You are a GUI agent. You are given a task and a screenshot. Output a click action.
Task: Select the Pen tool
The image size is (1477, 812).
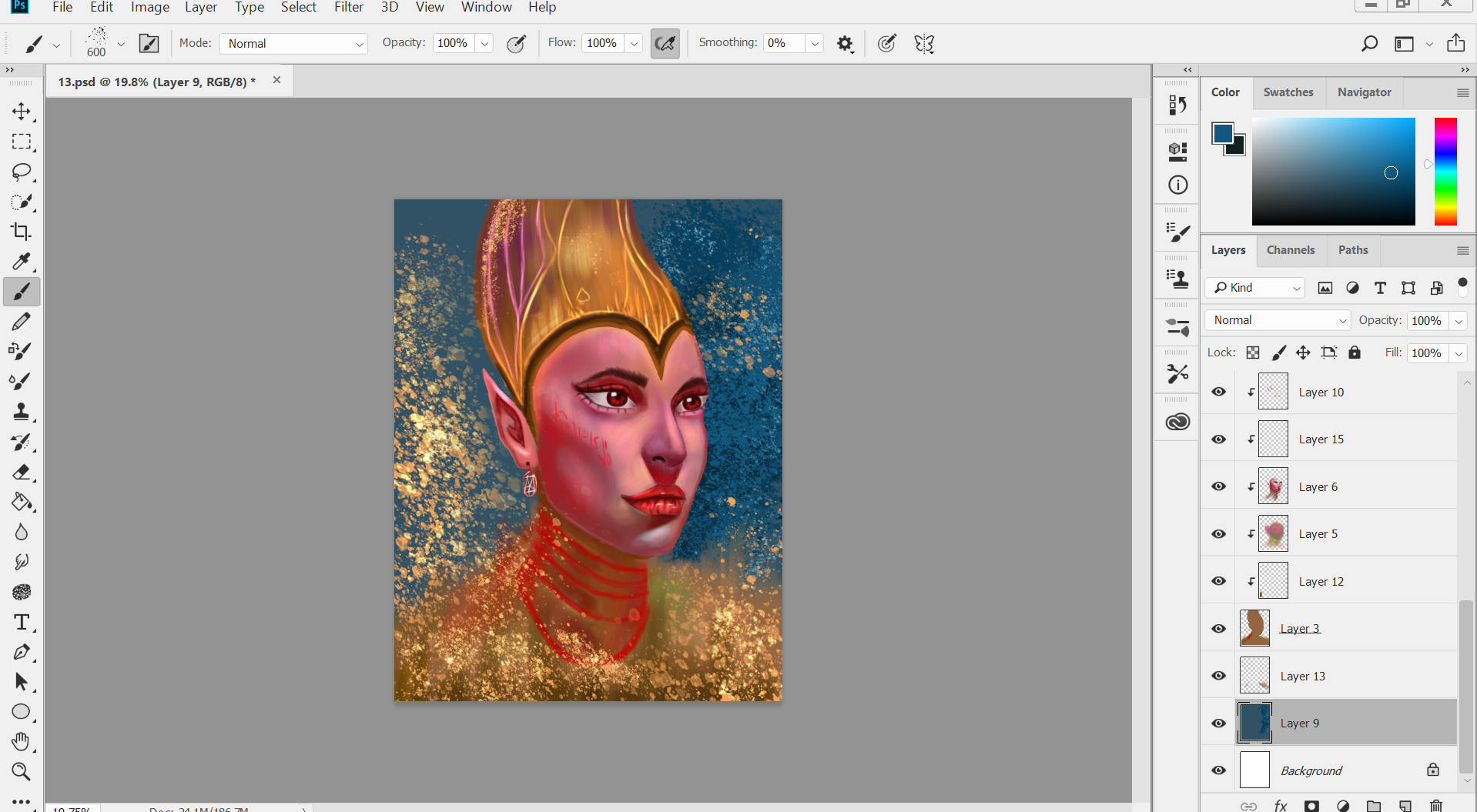[21, 652]
